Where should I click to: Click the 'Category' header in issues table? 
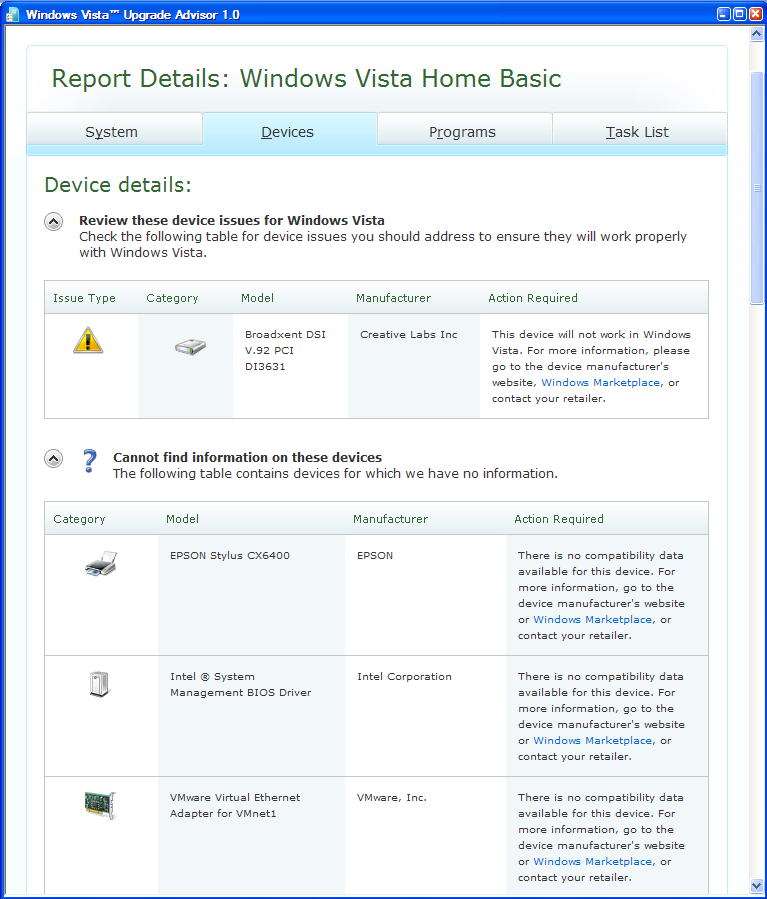click(172, 298)
